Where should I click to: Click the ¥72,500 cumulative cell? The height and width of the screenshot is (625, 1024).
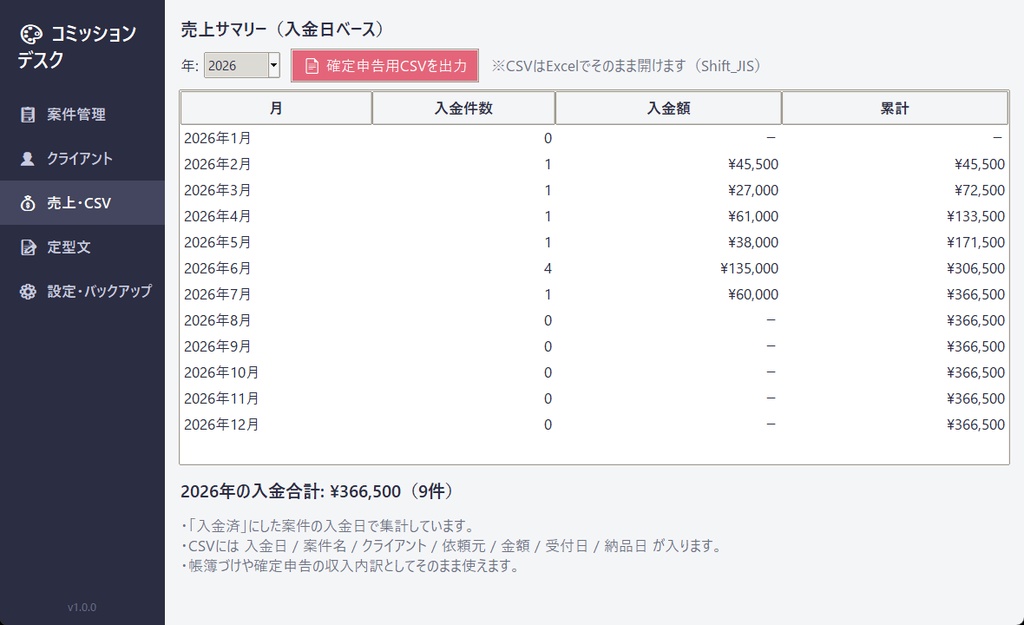click(980, 190)
